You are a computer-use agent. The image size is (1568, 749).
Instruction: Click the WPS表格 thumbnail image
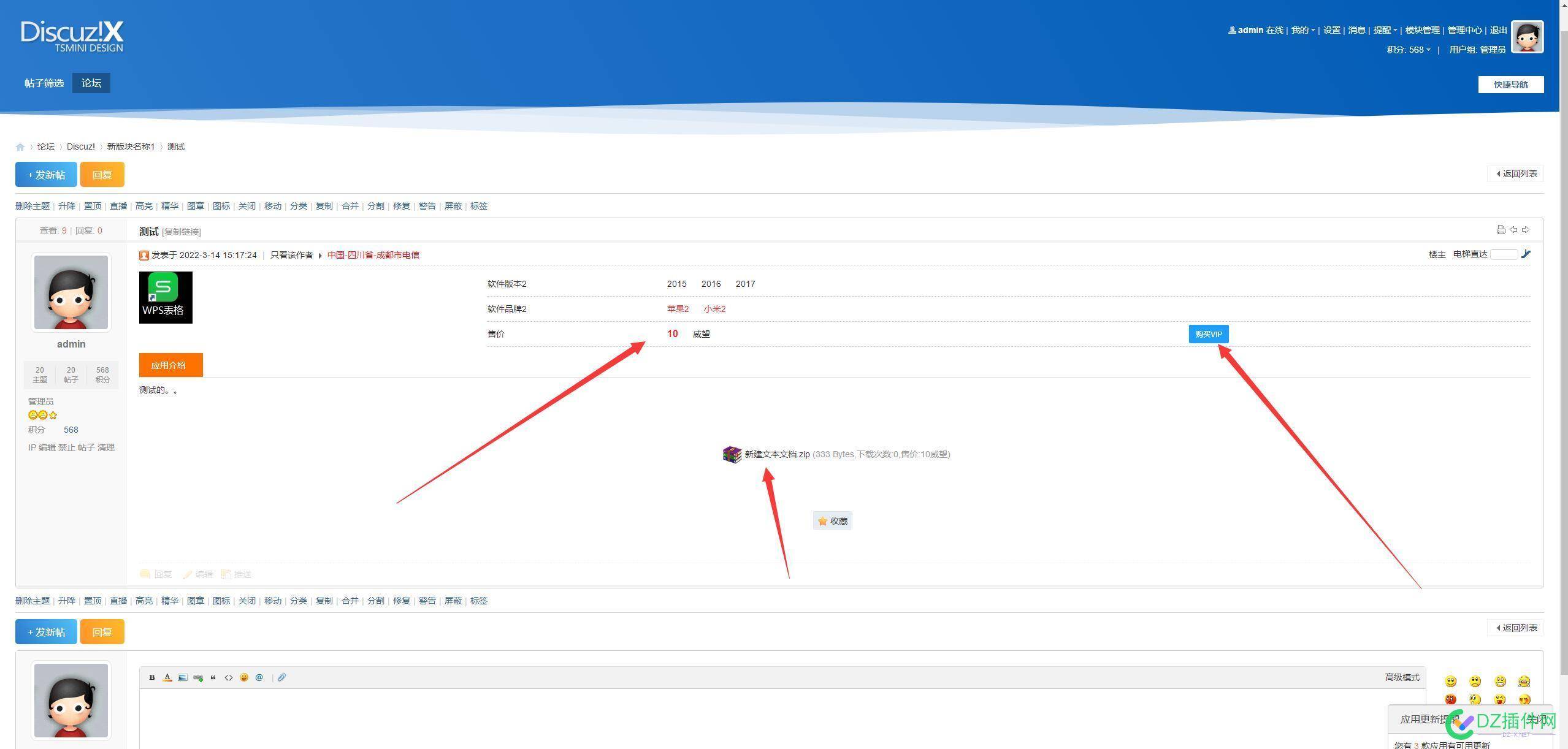166,297
